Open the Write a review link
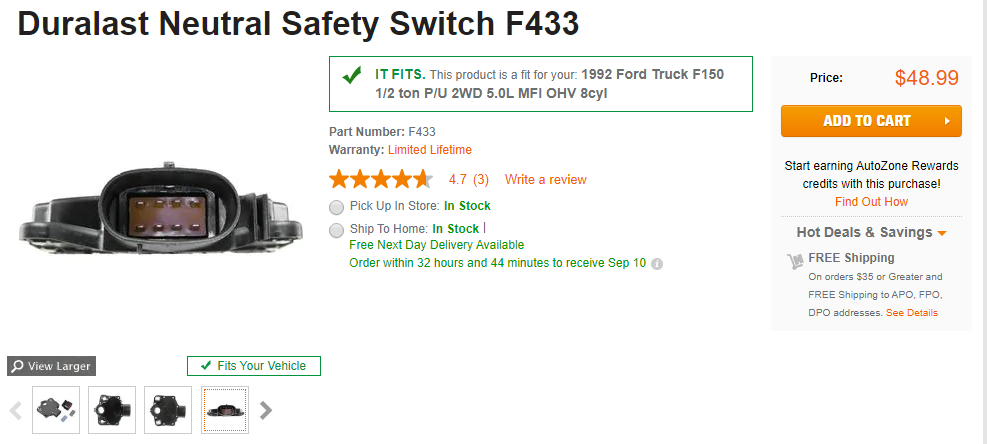The width and height of the screenshot is (987, 444). pyautogui.click(x=545, y=180)
